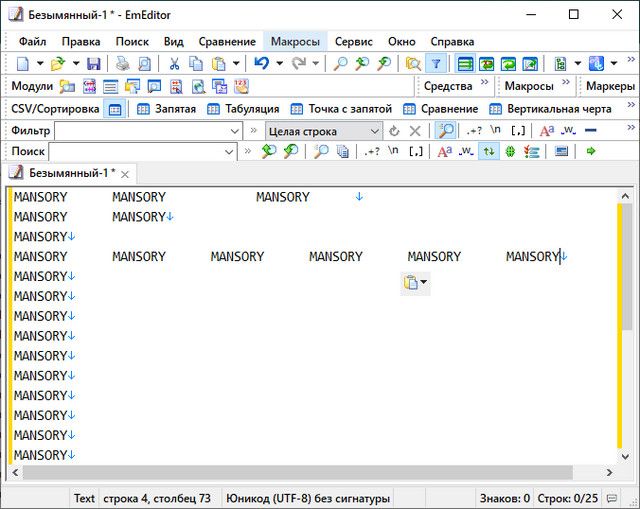Screen dimensions: 640x509
Task: Click the vertical scrollbar thumb
Action: pos(626,265)
